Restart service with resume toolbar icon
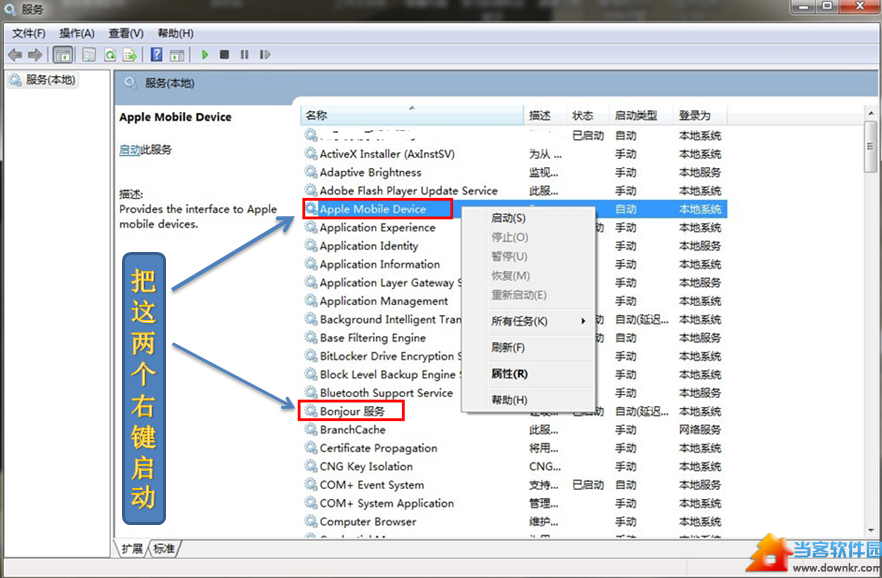 [265, 55]
